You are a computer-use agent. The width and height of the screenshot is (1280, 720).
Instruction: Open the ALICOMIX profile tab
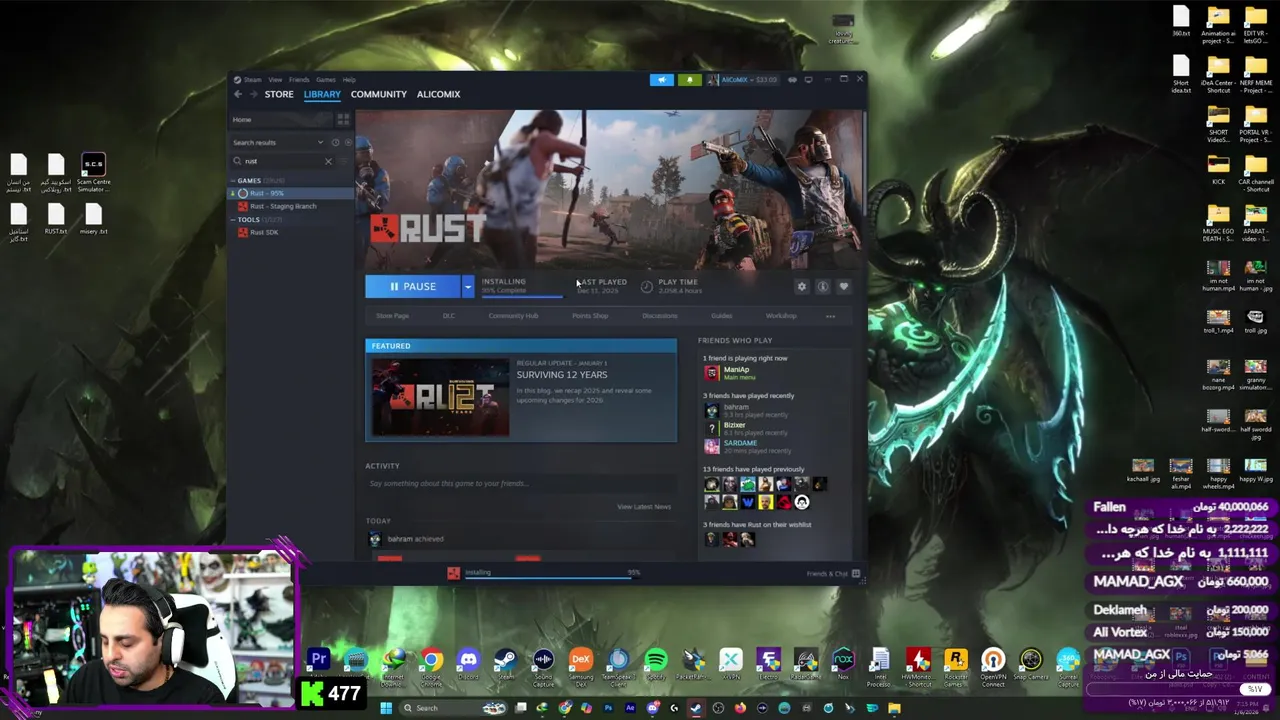coord(438,94)
